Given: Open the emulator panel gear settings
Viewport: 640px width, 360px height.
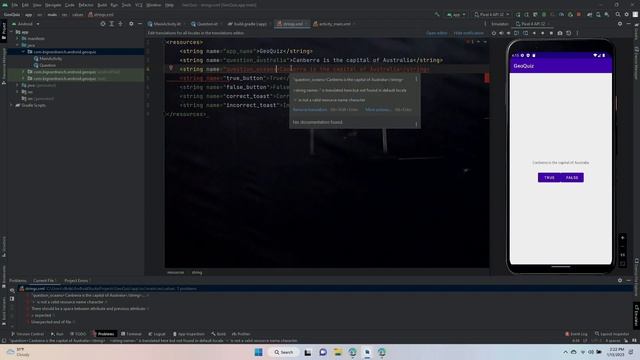Looking at the screenshot, I should pyautogui.click(x=620, y=24).
